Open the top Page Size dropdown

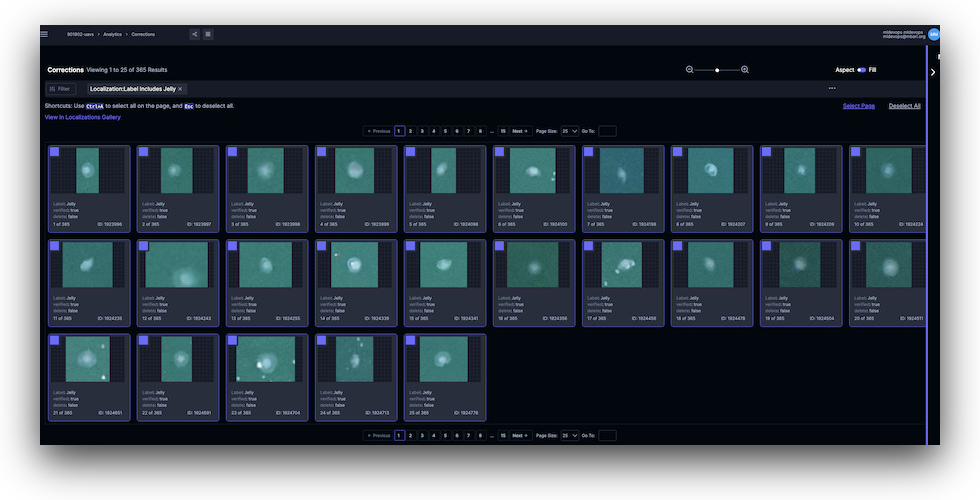(x=569, y=131)
